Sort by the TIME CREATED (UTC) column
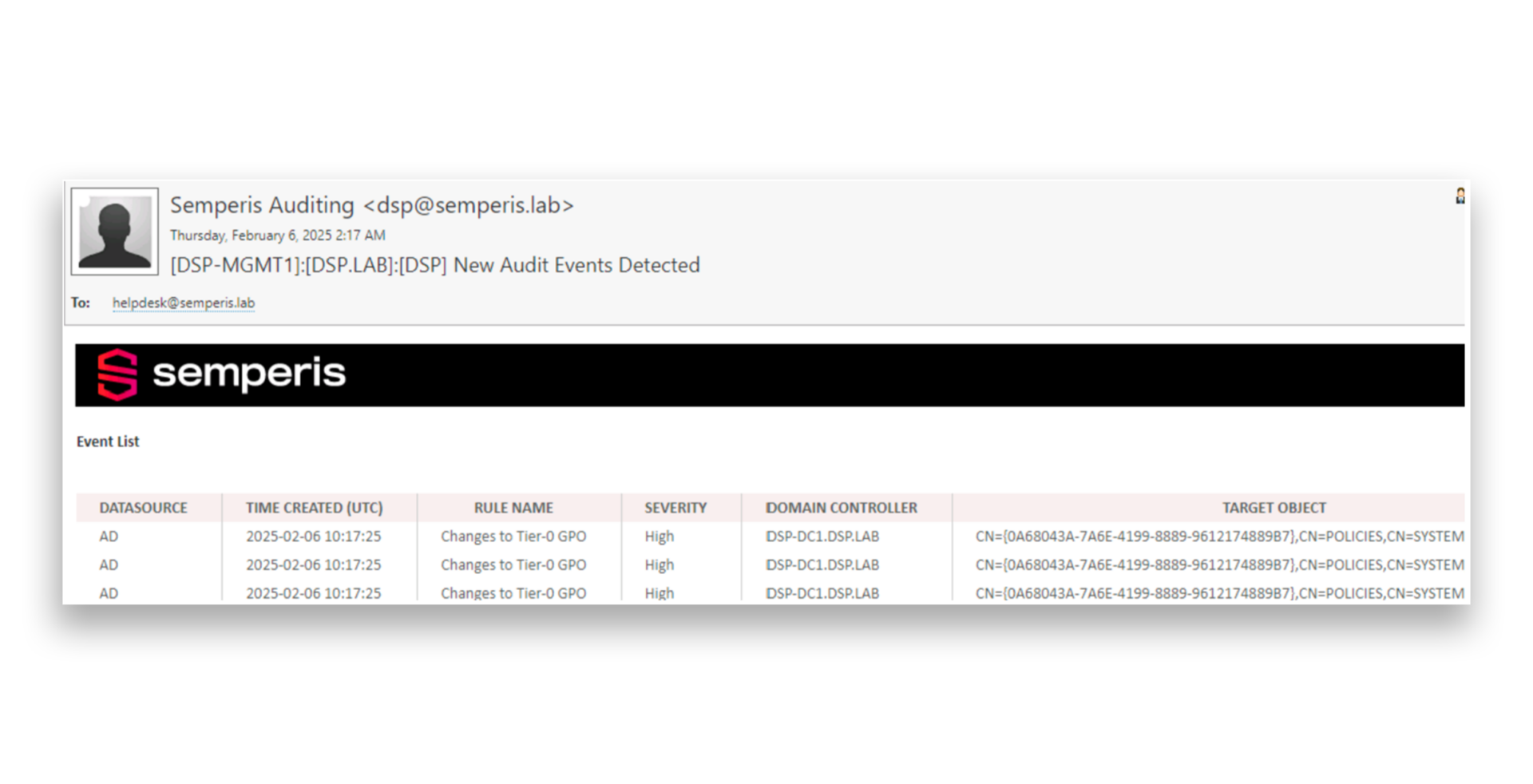 point(314,507)
